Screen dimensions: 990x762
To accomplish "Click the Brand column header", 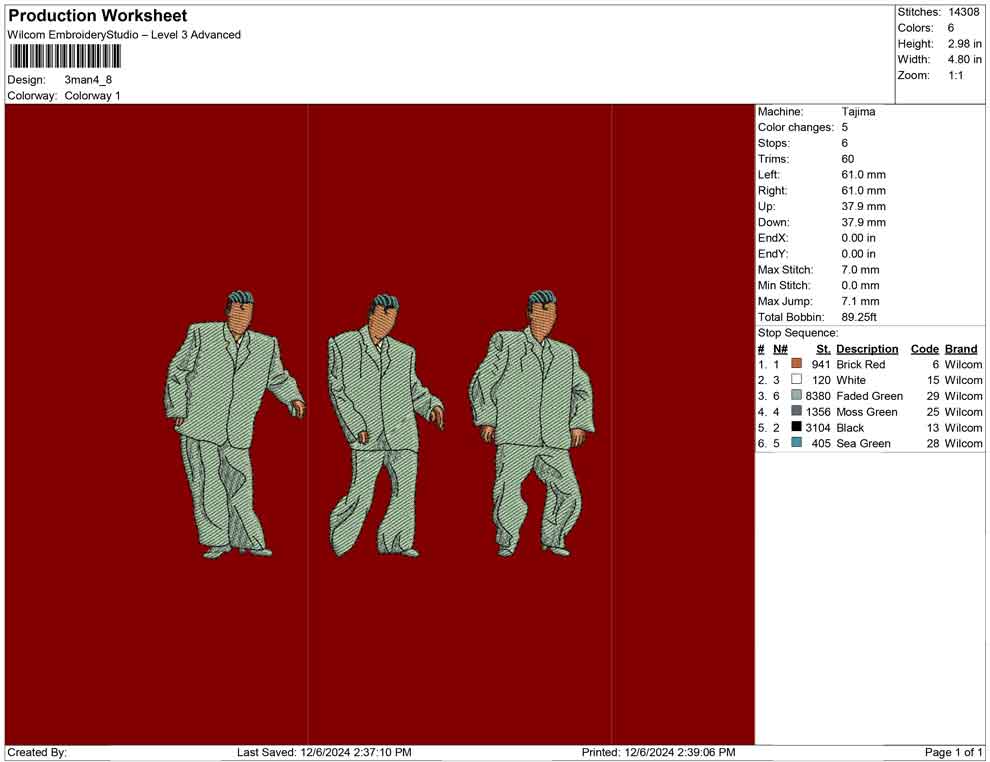I will (961, 349).
